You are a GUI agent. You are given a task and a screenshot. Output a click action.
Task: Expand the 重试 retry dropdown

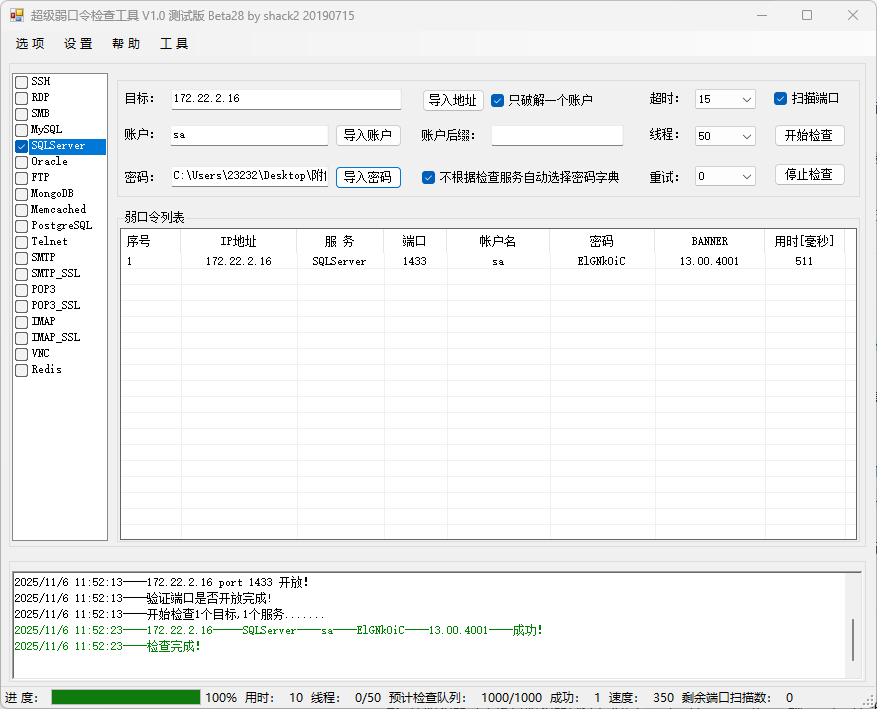pyautogui.click(x=747, y=176)
